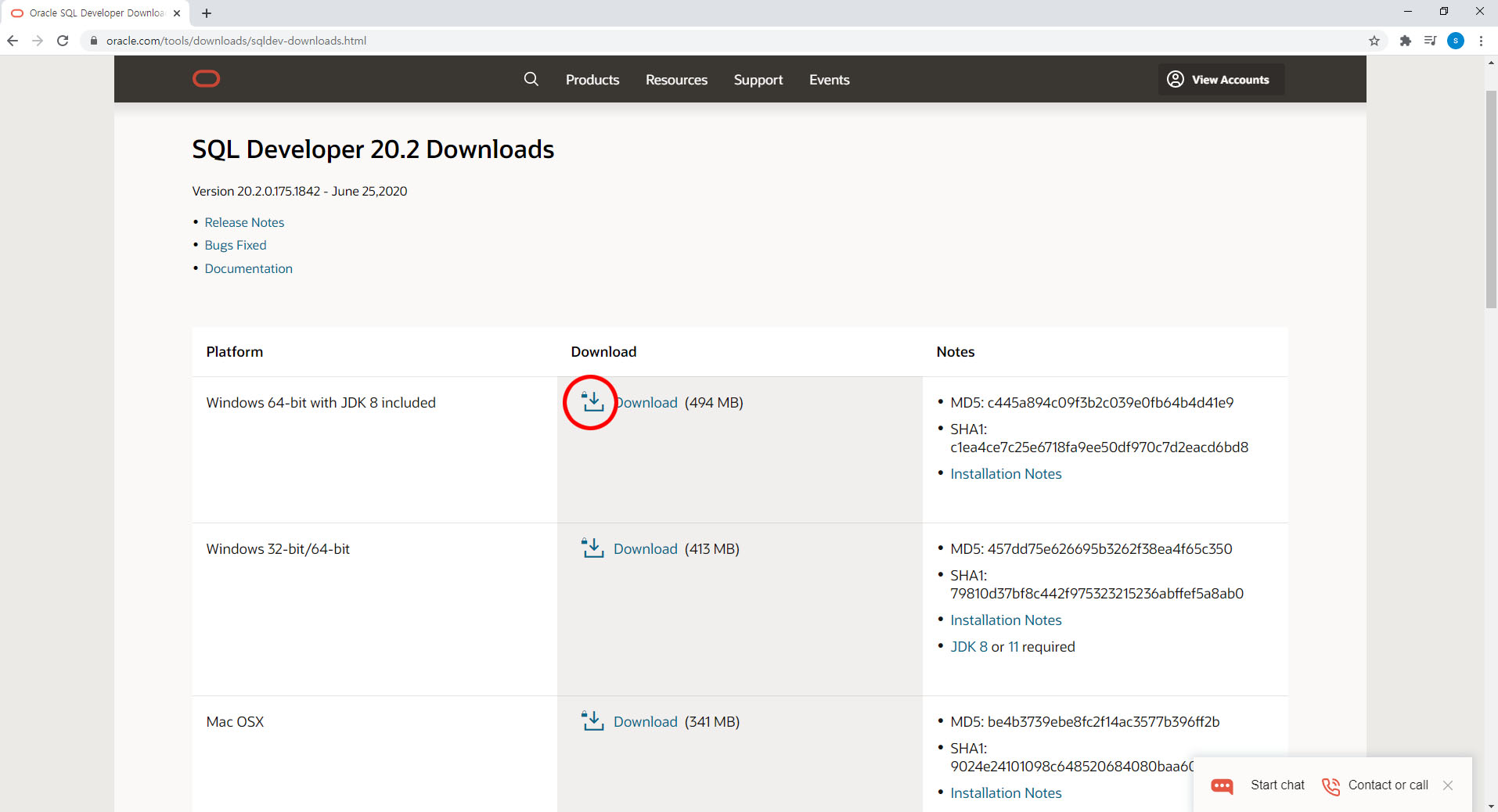Click the address bar URL
The width and height of the screenshot is (1498, 812).
point(236,41)
